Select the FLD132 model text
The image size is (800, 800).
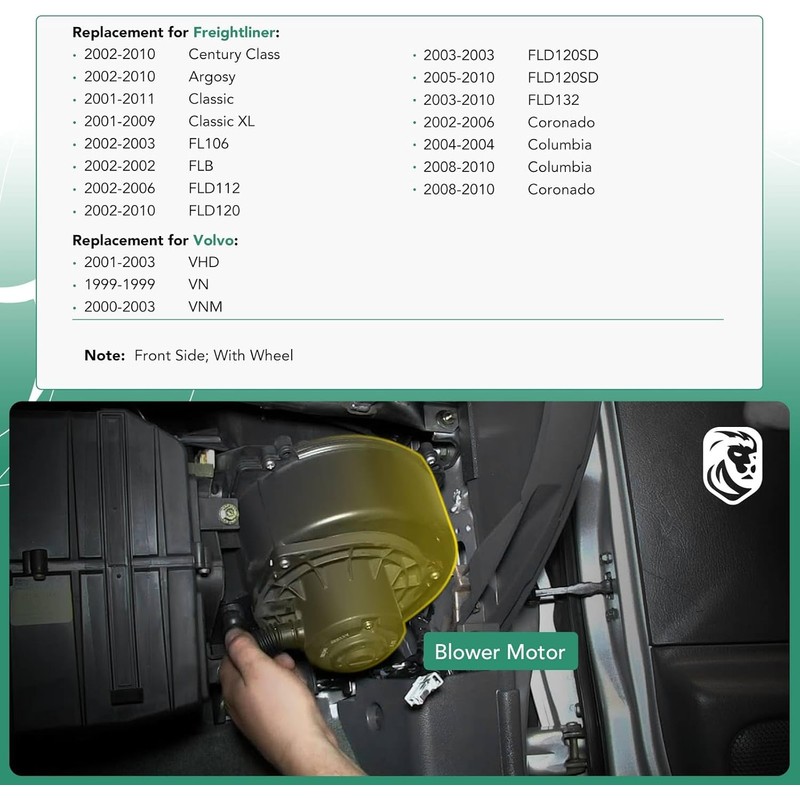pyautogui.click(x=553, y=100)
